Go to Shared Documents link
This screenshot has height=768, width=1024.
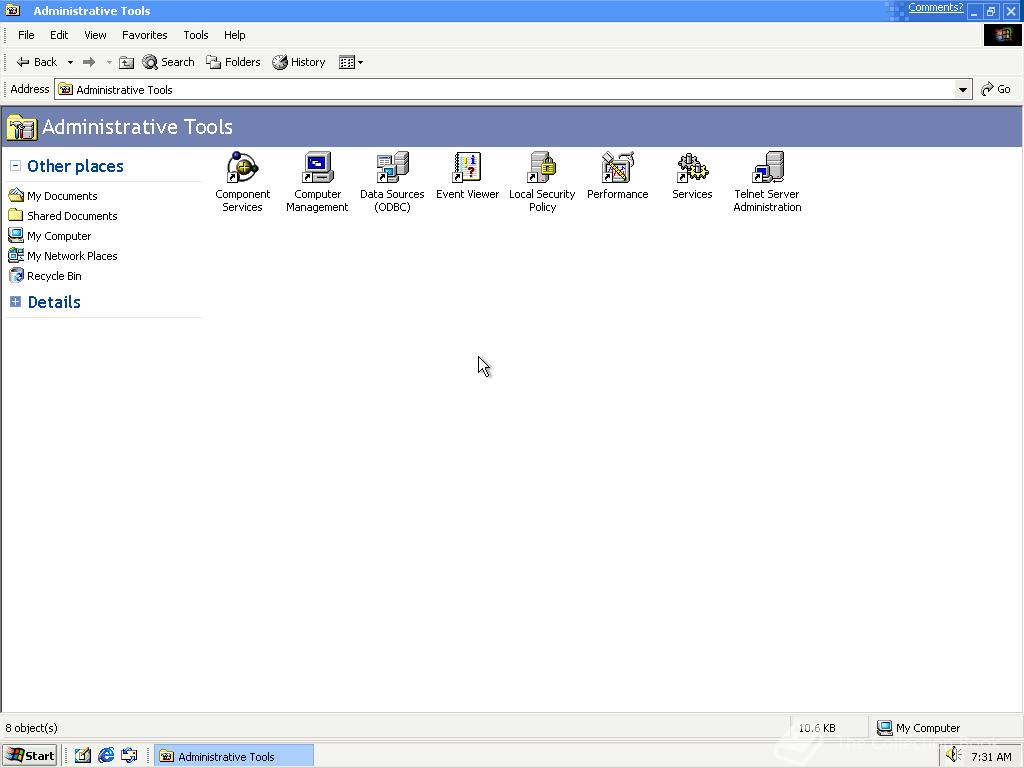tap(63, 216)
